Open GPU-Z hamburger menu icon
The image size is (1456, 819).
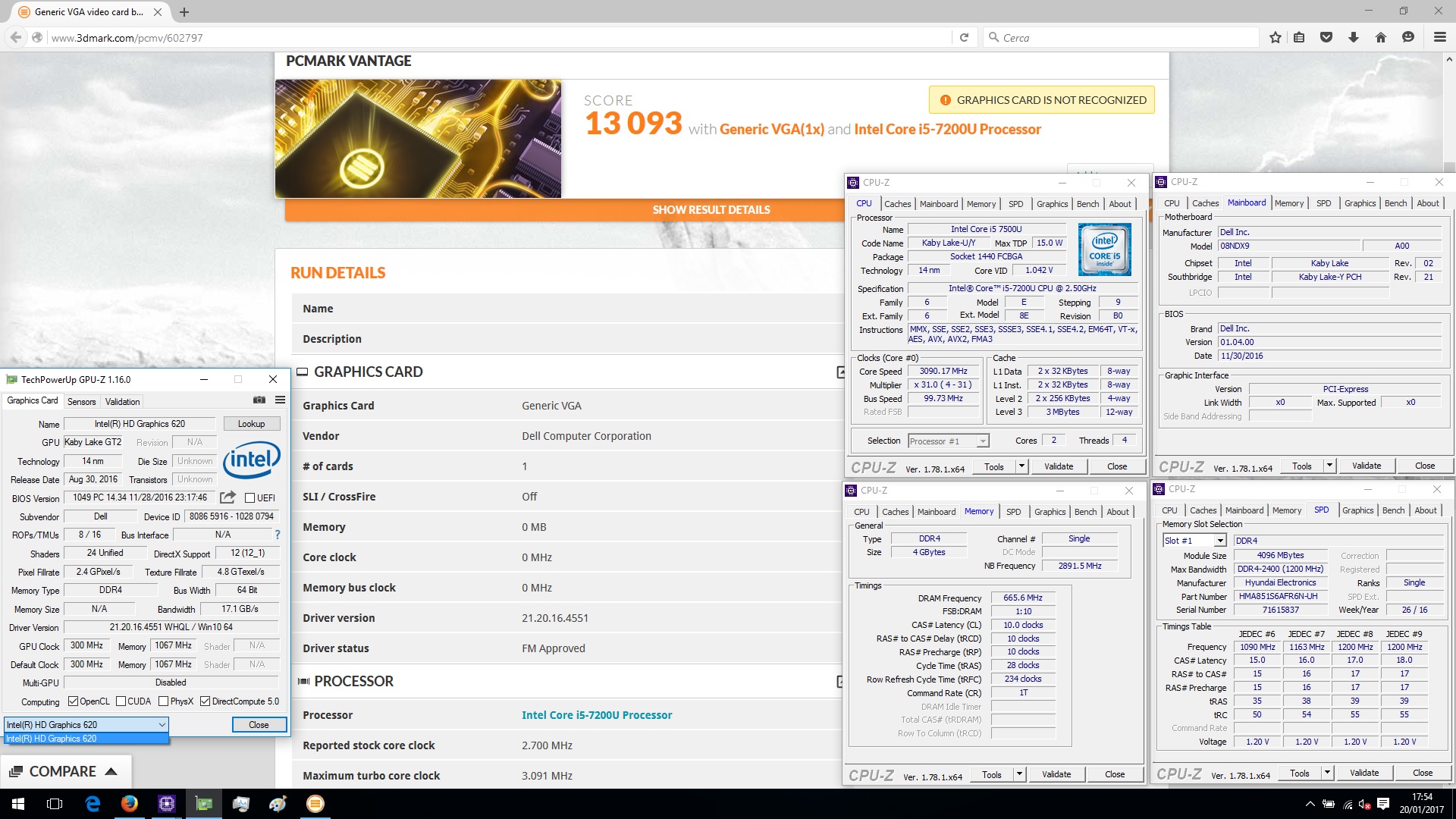280,400
